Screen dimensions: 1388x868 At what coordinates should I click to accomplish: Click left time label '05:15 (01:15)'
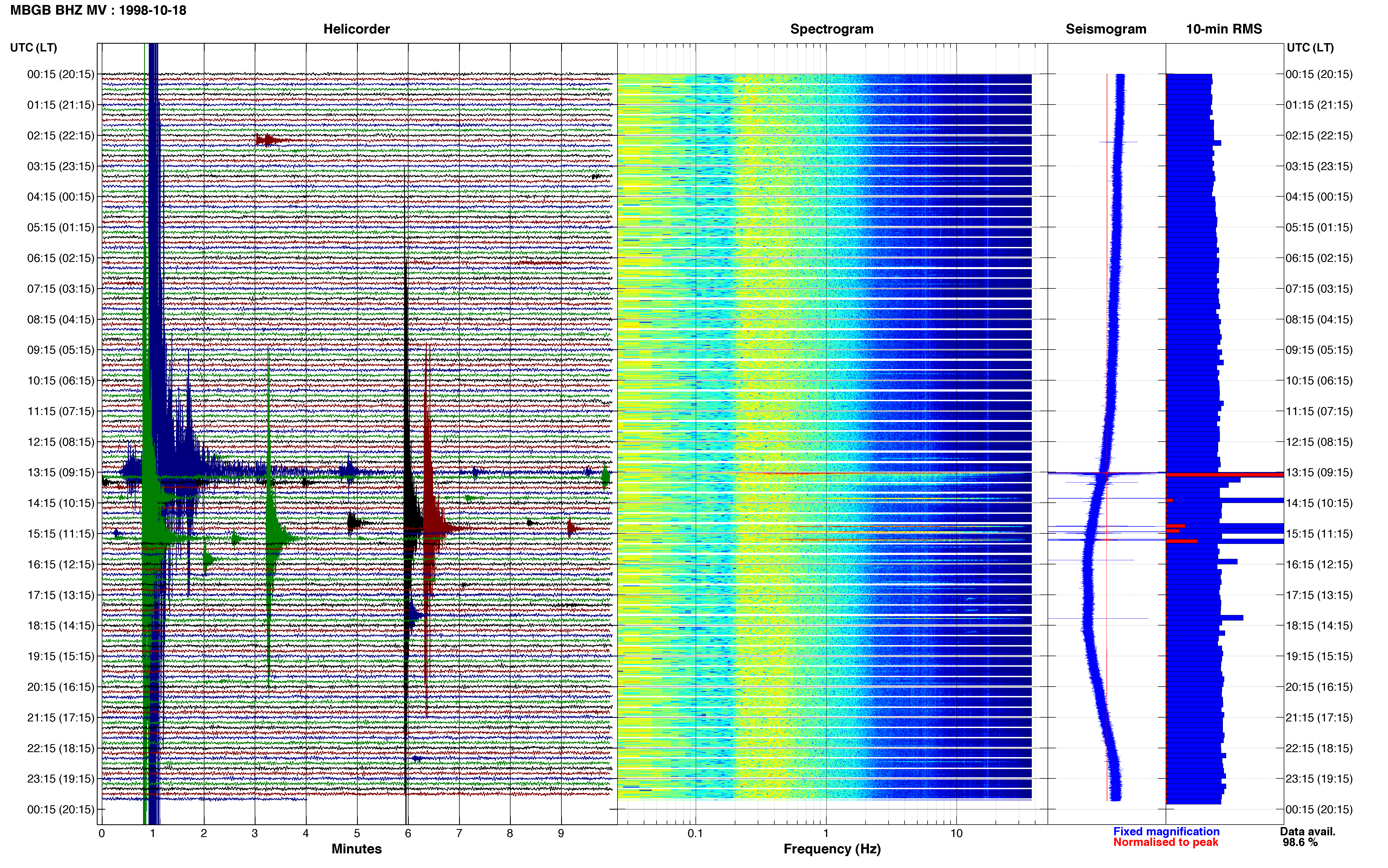61,227
